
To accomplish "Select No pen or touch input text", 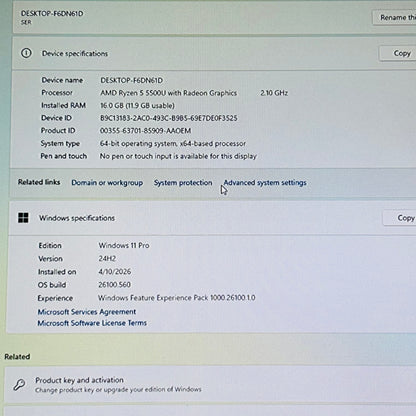I will click(x=178, y=156).
